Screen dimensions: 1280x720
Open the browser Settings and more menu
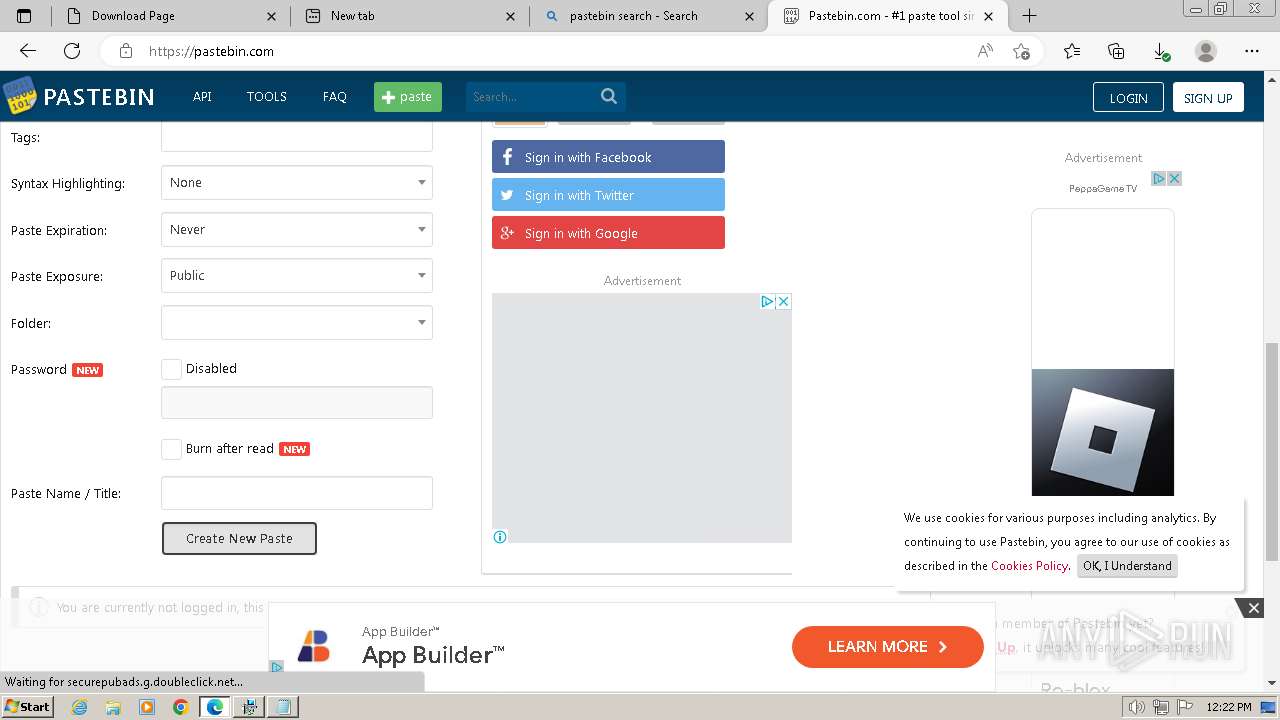point(1252,51)
